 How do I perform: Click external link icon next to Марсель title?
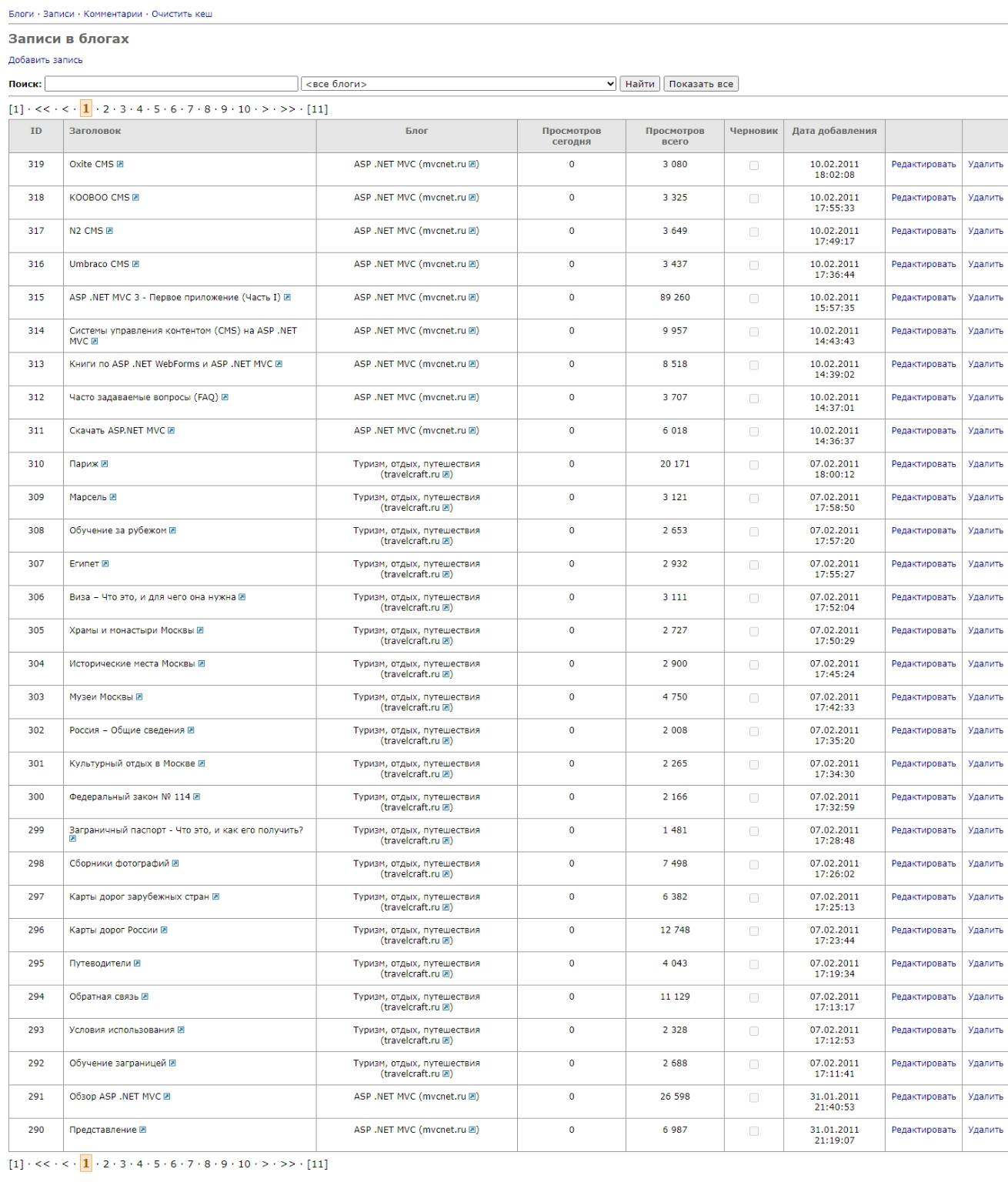coord(113,497)
